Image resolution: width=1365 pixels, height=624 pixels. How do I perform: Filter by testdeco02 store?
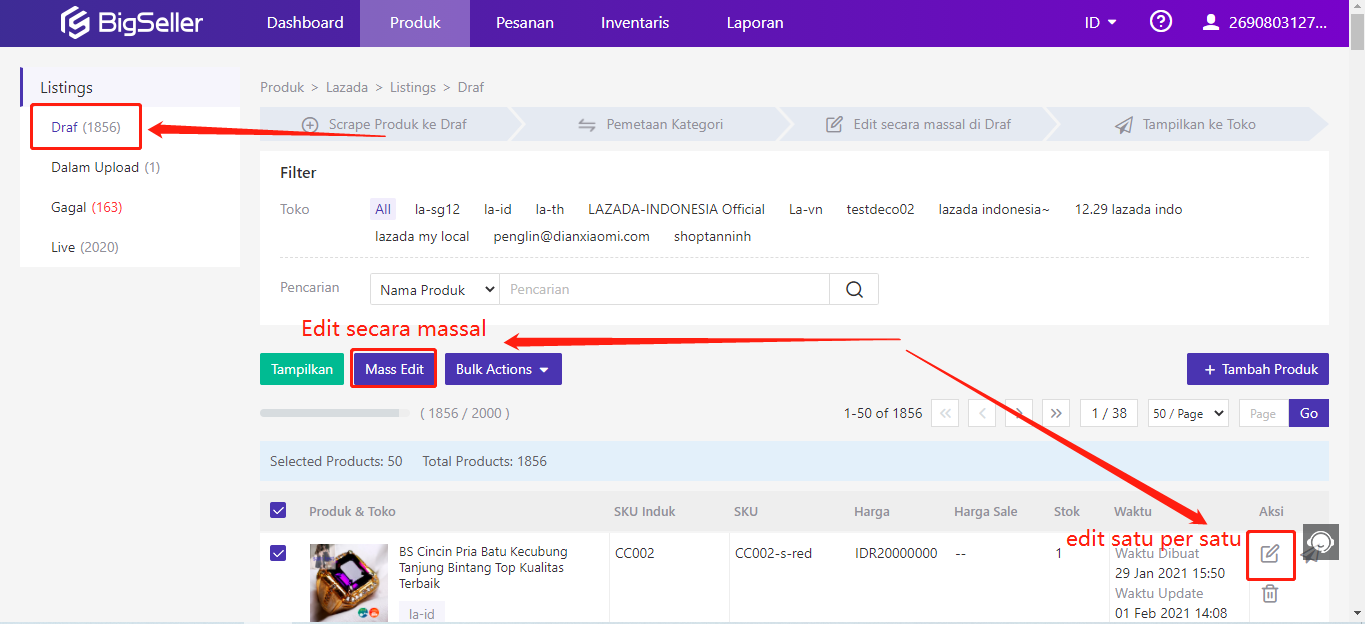pyautogui.click(x=880, y=209)
